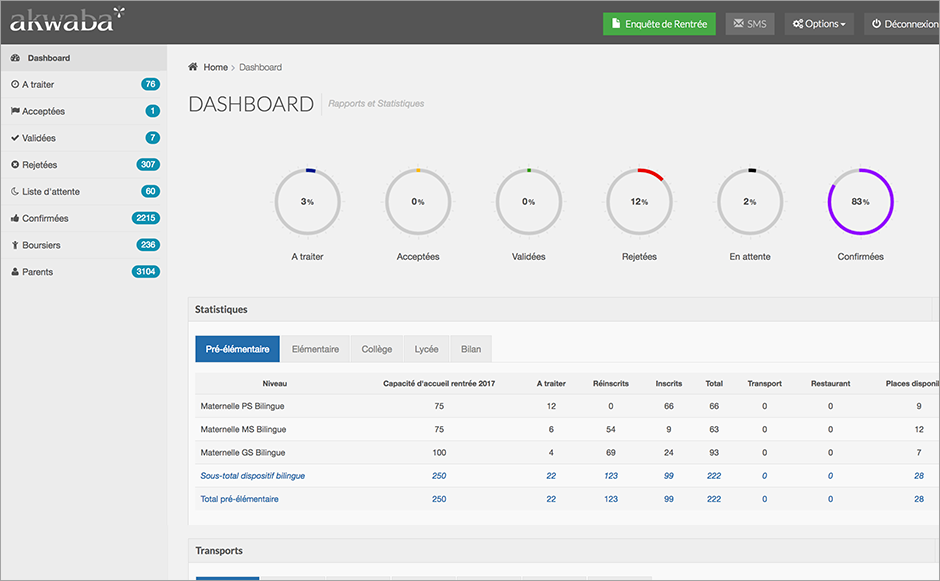Click the rejected icon beside Rejetées
The height and width of the screenshot is (581, 940).
tap(15, 165)
